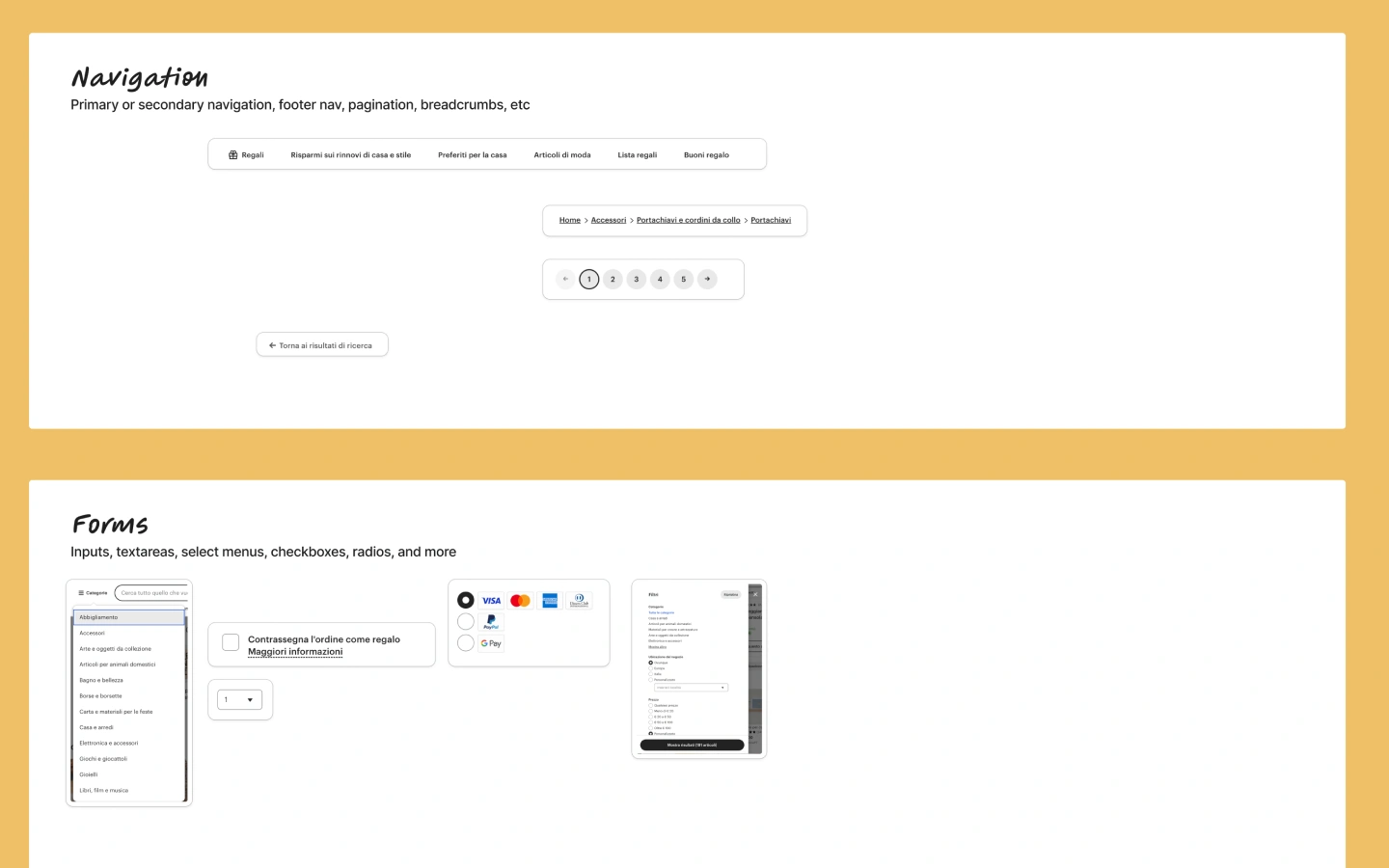The height and width of the screenshot is (868, 1389).
Task: Select the PayPal radio button
Action: pyautogui.click(x=466, y=621)
